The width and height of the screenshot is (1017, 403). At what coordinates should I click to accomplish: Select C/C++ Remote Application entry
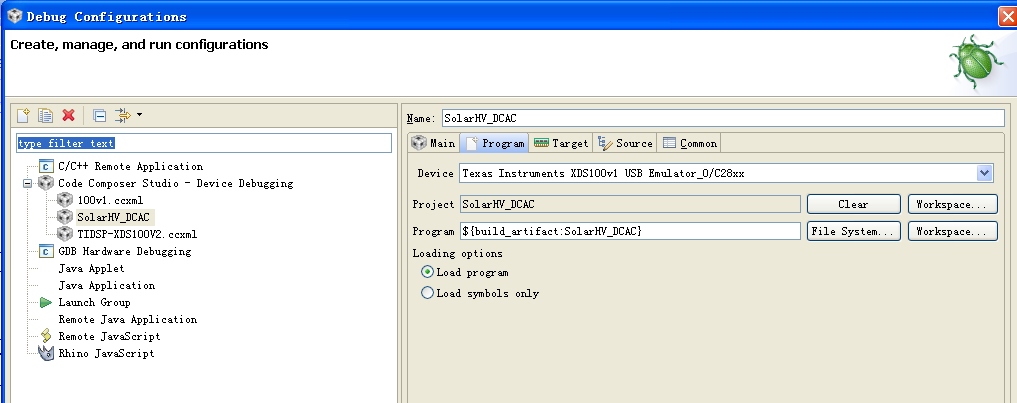pos(130,166)
